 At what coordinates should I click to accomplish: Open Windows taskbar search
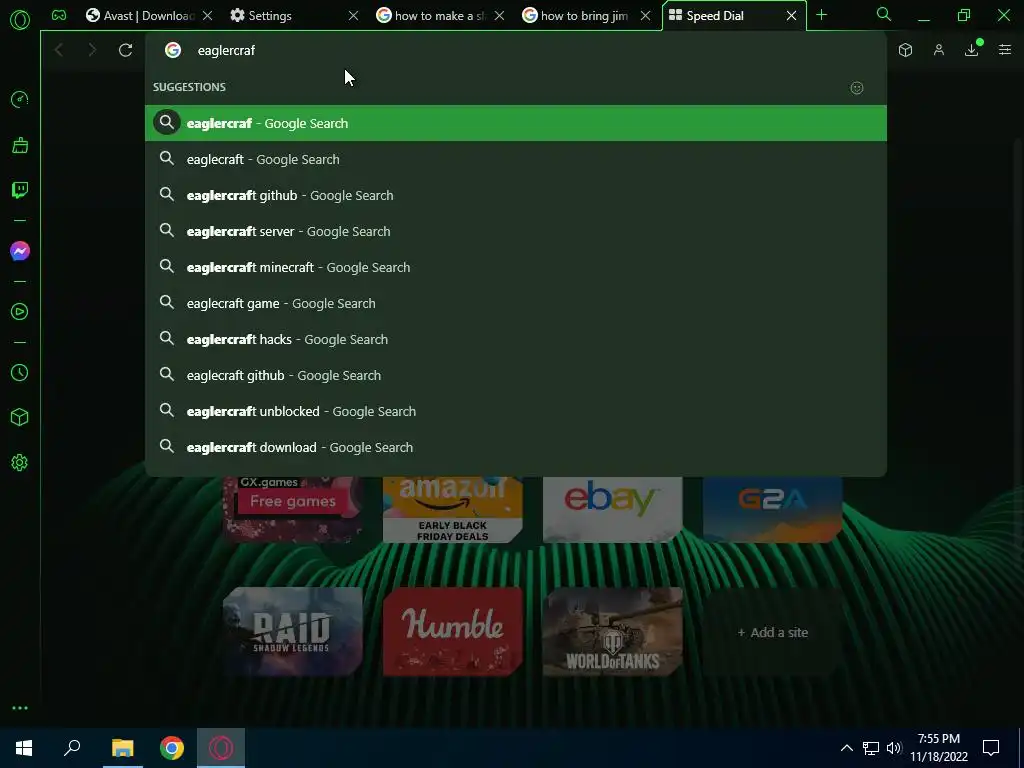pos(72,748)
